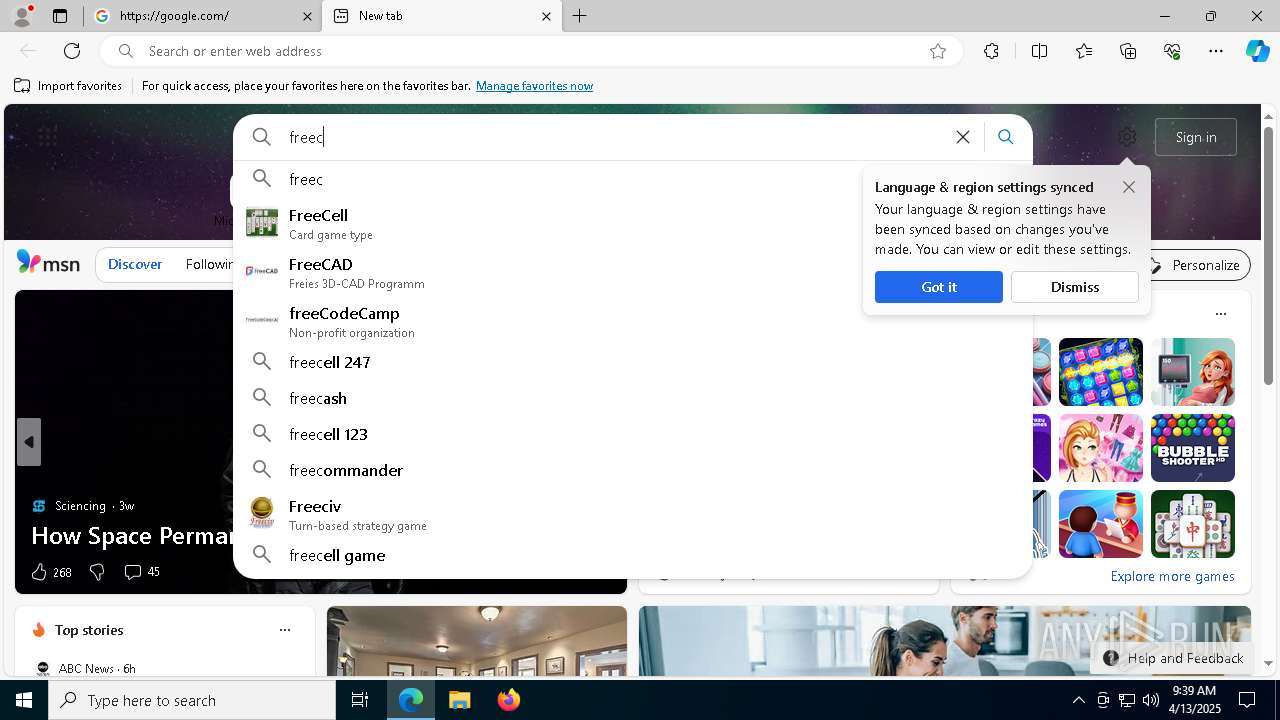Switch to the Discover tab

pos(135,264)
